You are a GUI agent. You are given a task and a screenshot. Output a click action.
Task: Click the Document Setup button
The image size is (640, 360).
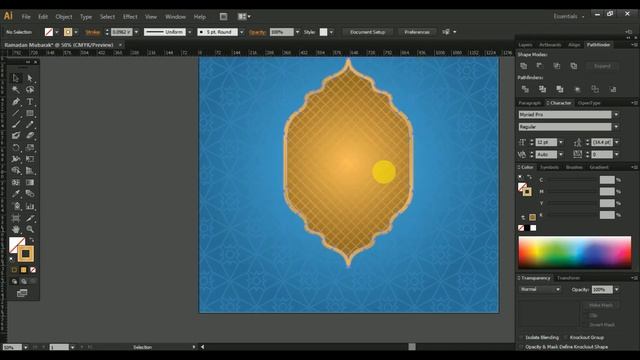pos(367,32)
